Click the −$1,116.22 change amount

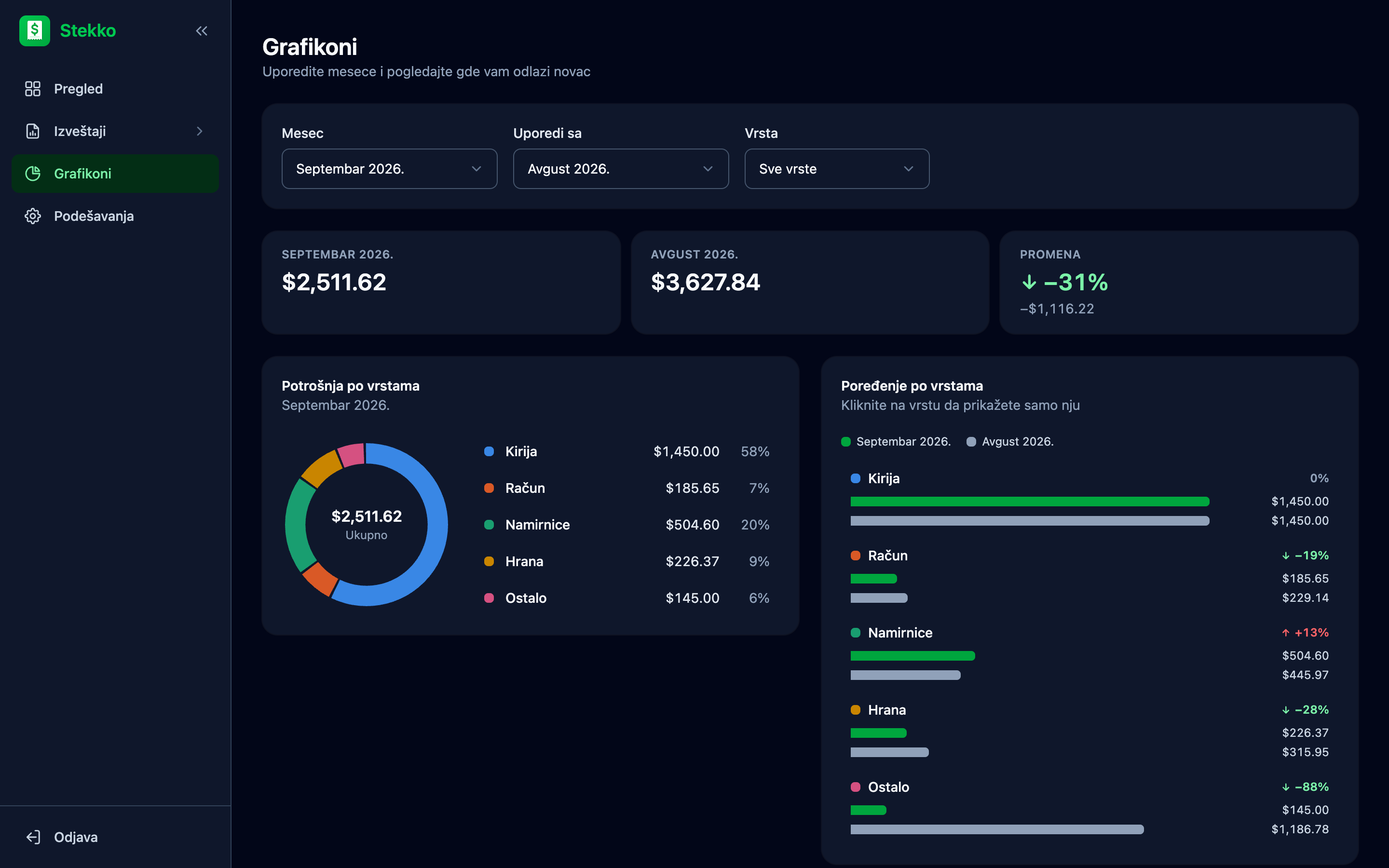pyautogui.click(x=1057, y=309)
